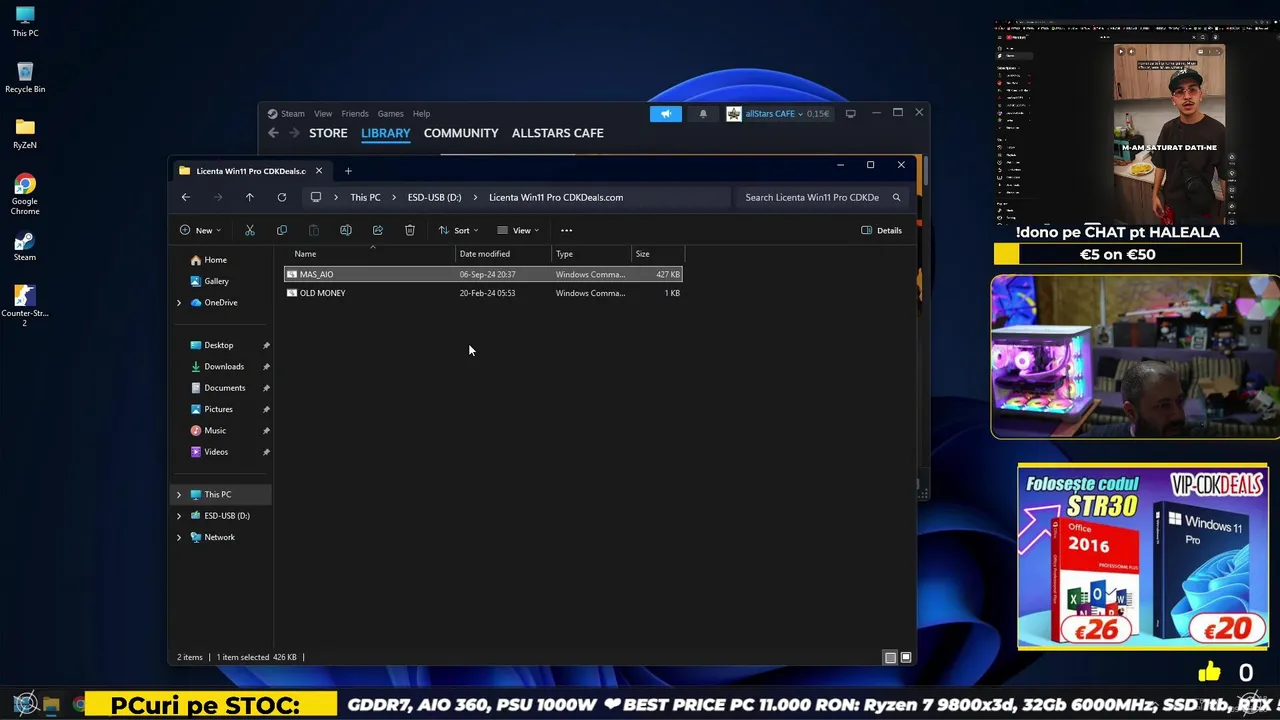Select Counter-Strike 2 desktop shortcut
This screenshot has width=1280, height=720.
pos(25,305)
